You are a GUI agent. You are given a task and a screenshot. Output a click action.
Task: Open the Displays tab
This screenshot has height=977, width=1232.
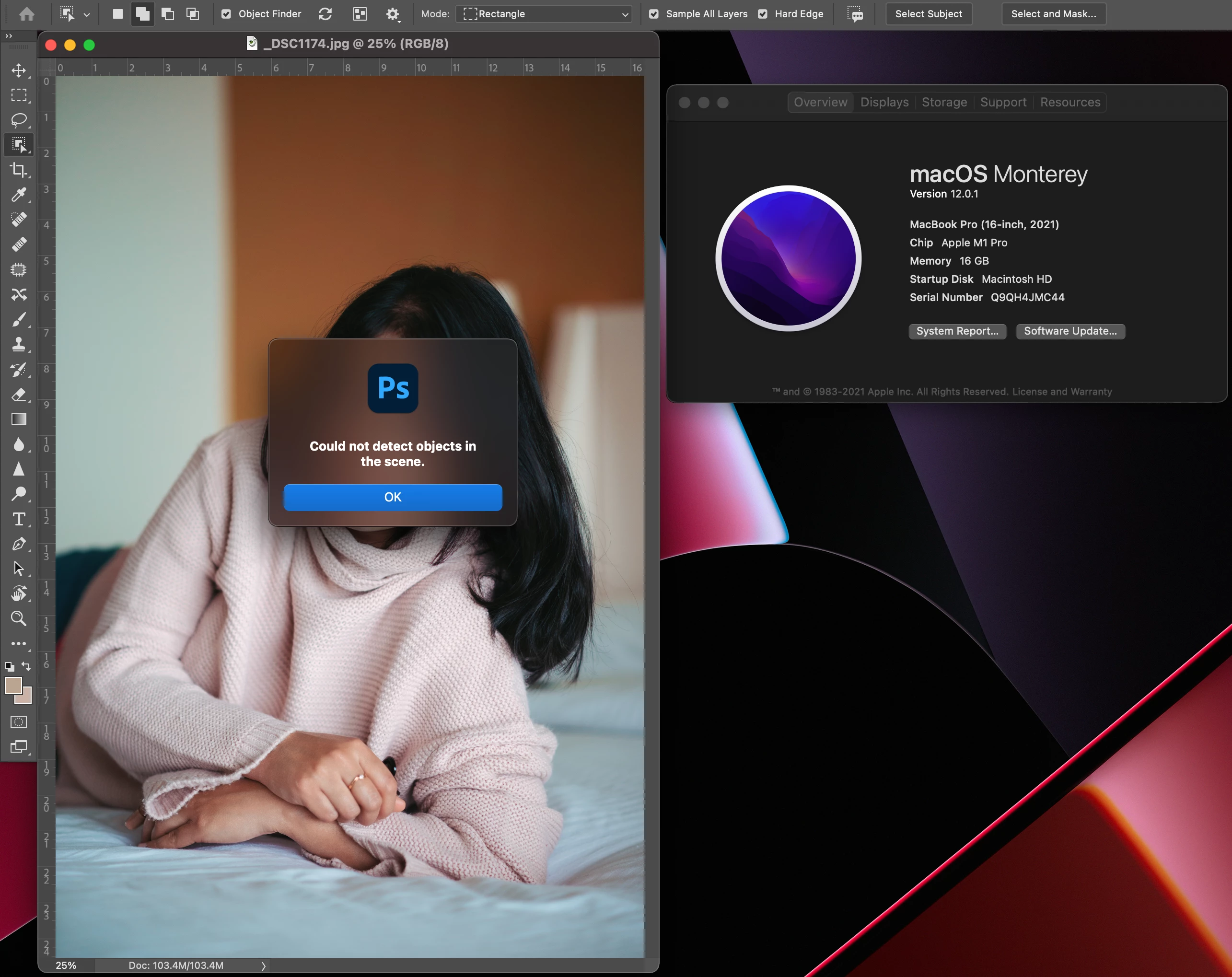tap(884, 102)
